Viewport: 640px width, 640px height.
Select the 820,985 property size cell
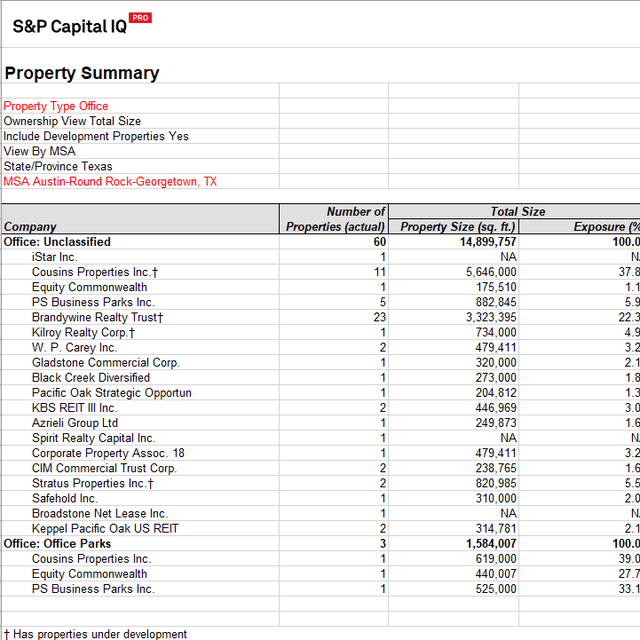[x=454, y=483]
